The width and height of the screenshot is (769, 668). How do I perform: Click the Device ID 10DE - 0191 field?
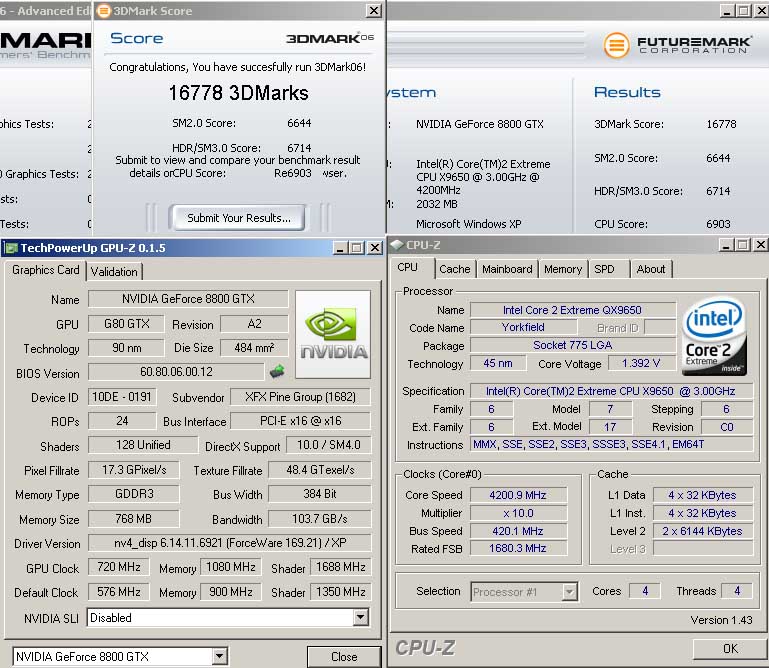coord(122,397)
